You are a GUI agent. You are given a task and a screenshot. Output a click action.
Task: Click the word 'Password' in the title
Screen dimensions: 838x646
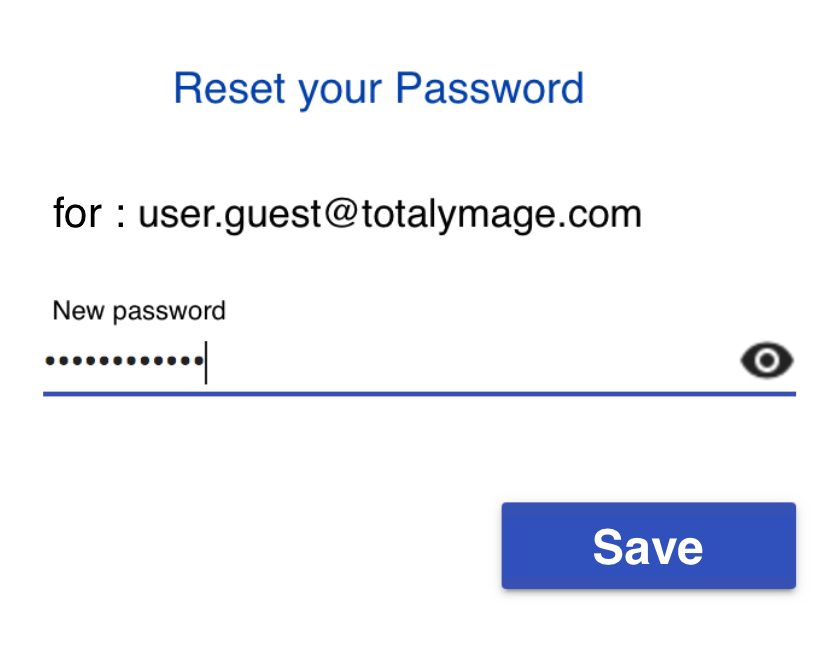tap(490, 88)
